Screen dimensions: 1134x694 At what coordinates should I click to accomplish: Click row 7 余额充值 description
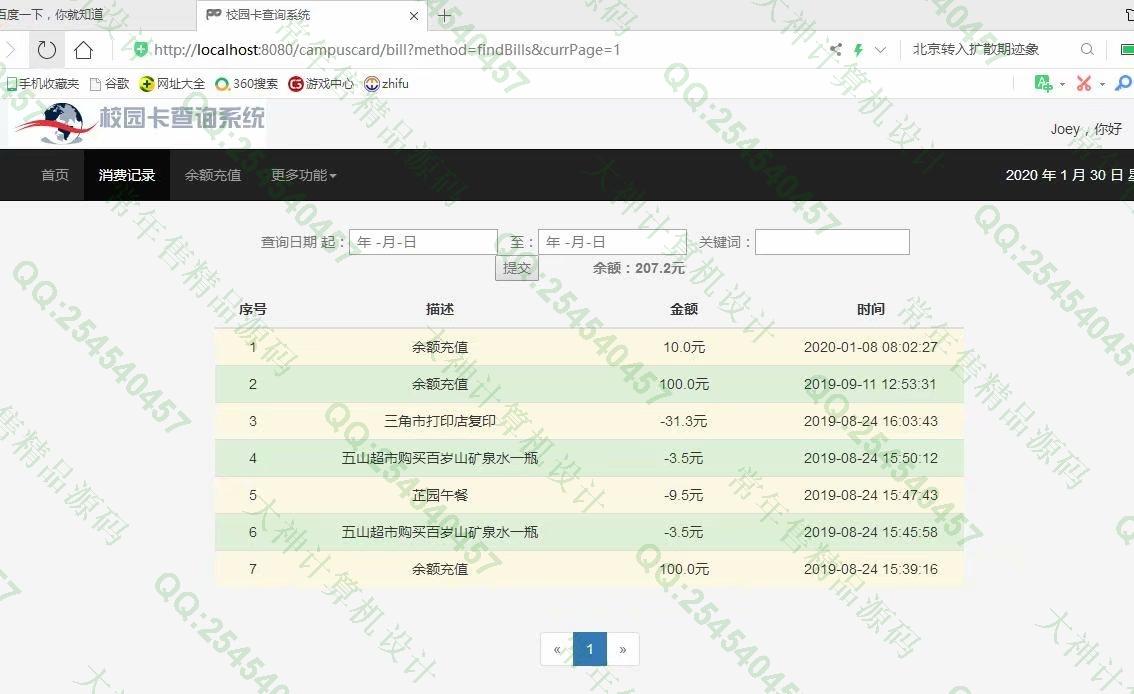[440, 570]
